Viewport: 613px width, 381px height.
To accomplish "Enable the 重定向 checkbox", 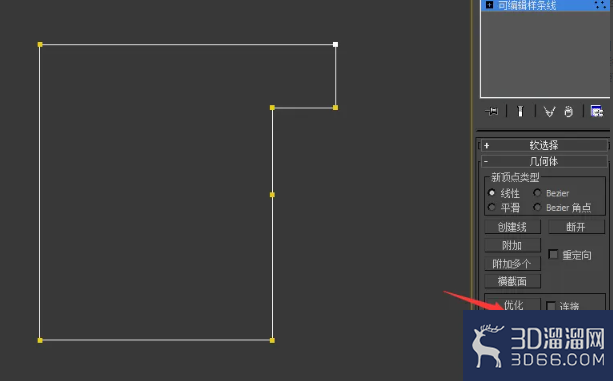I will tap(553, 254).
